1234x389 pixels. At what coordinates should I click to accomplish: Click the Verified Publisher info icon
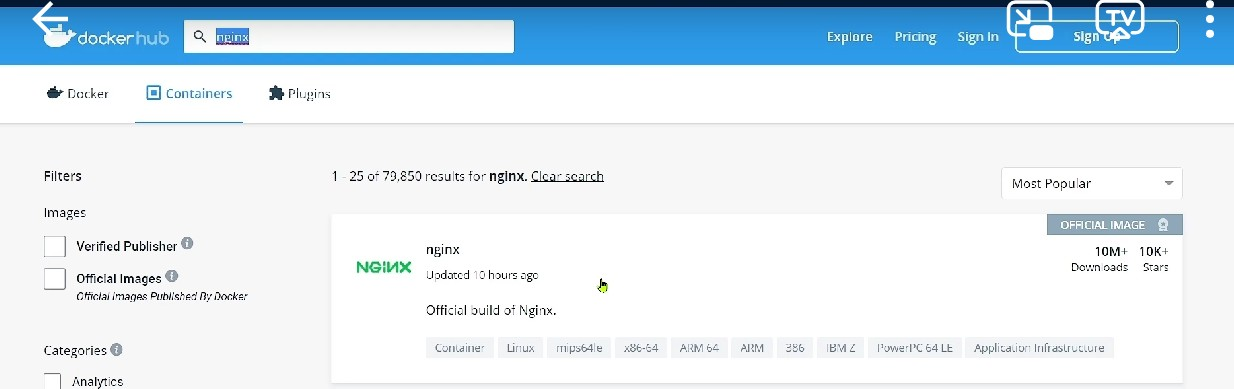tap(188, 244)
